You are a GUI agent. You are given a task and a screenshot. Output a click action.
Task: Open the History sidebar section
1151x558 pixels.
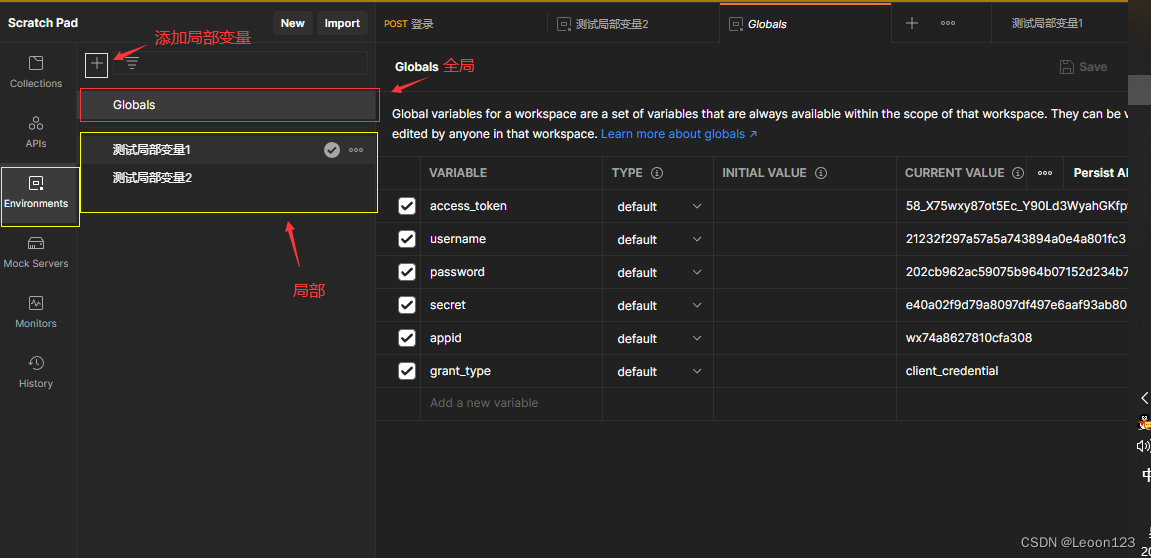(36, 373)
